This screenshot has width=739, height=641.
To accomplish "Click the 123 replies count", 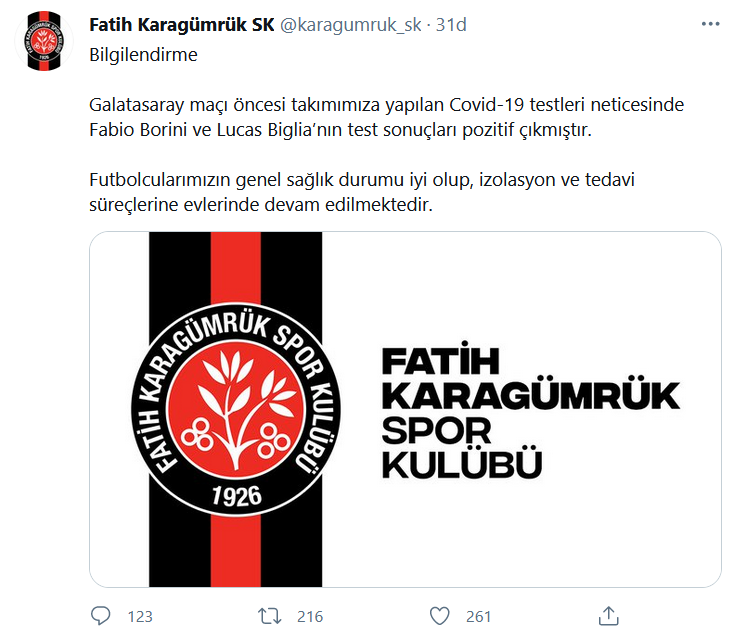I will click(x=140, y=616).
